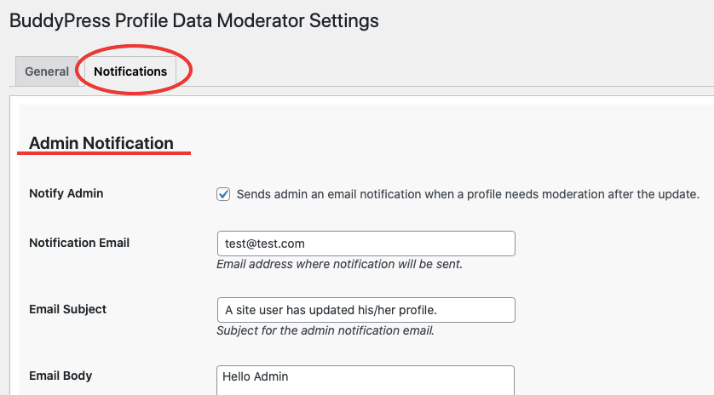
Task: Click the BuddyPress Profile Data Moderator Settings title
Action: [x=194, y=21]
